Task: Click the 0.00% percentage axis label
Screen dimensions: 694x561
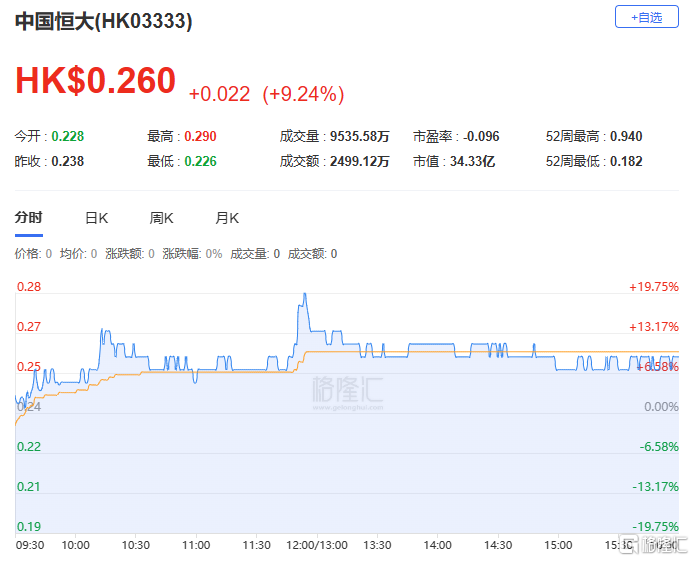Action: [x=661, y=407]
